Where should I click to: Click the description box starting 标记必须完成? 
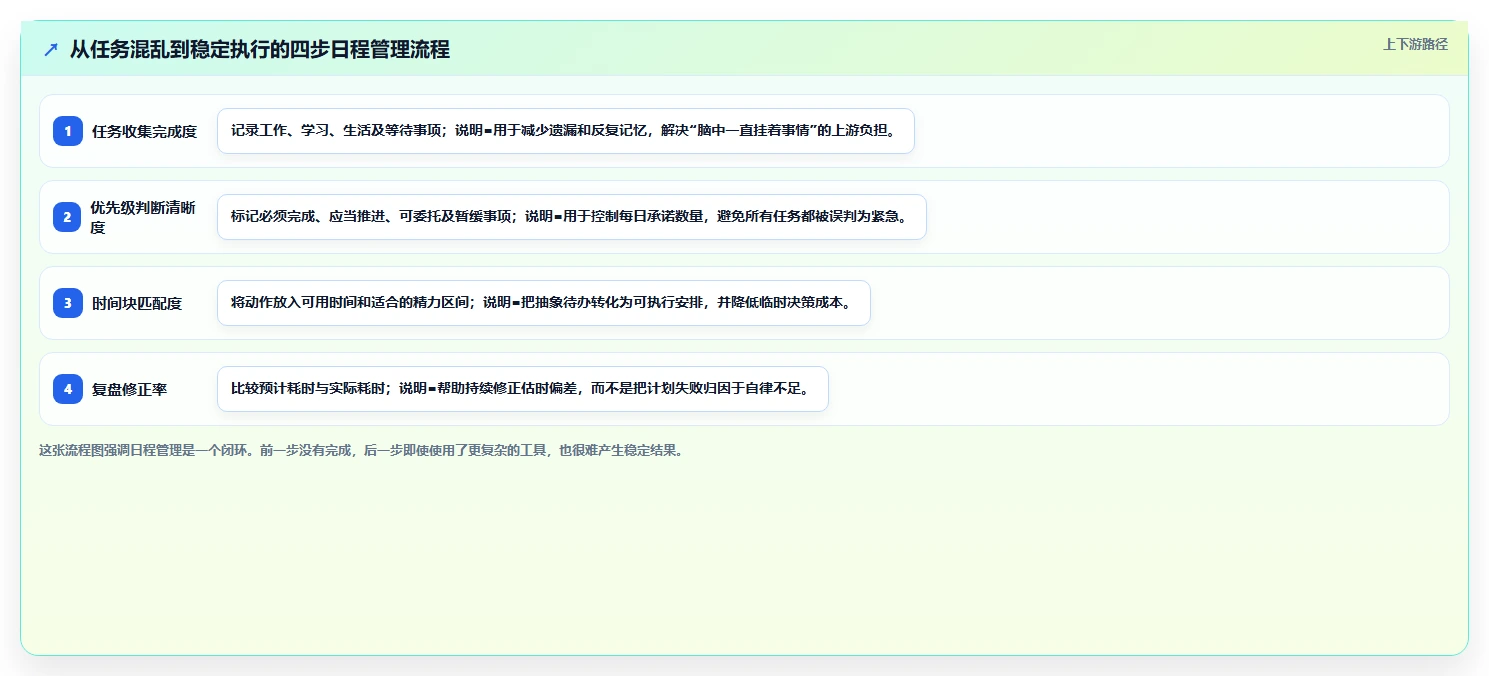(572, 217)
